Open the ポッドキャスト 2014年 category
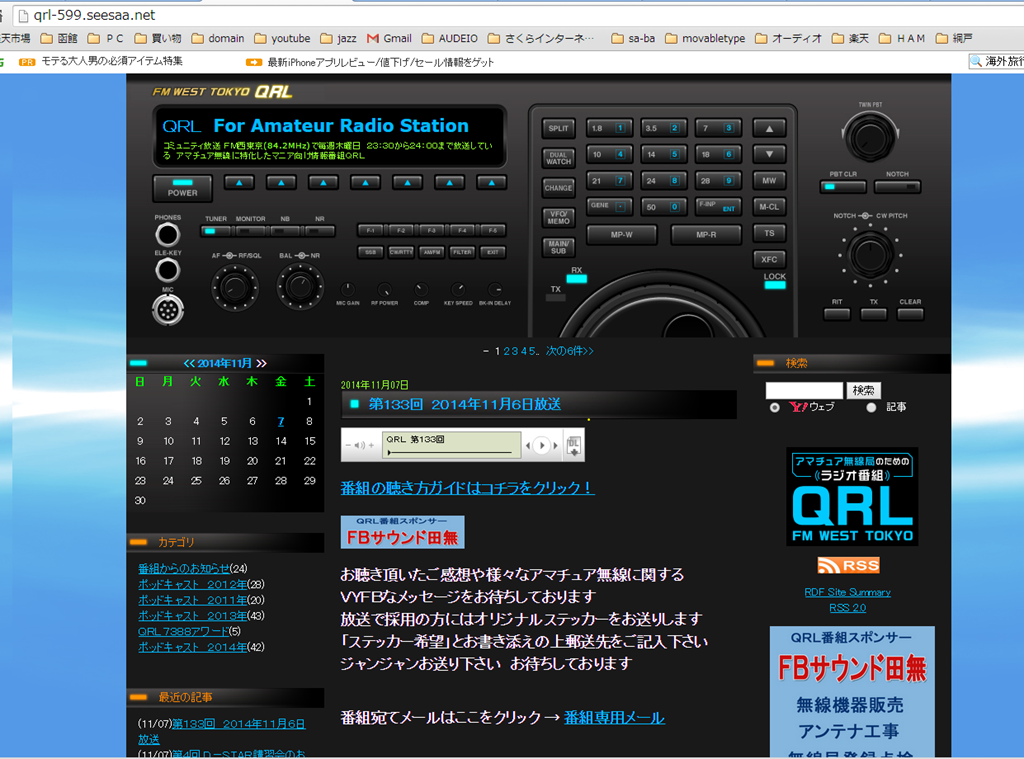The width and height of the screenshot is (1024, 759). point(193,647)
